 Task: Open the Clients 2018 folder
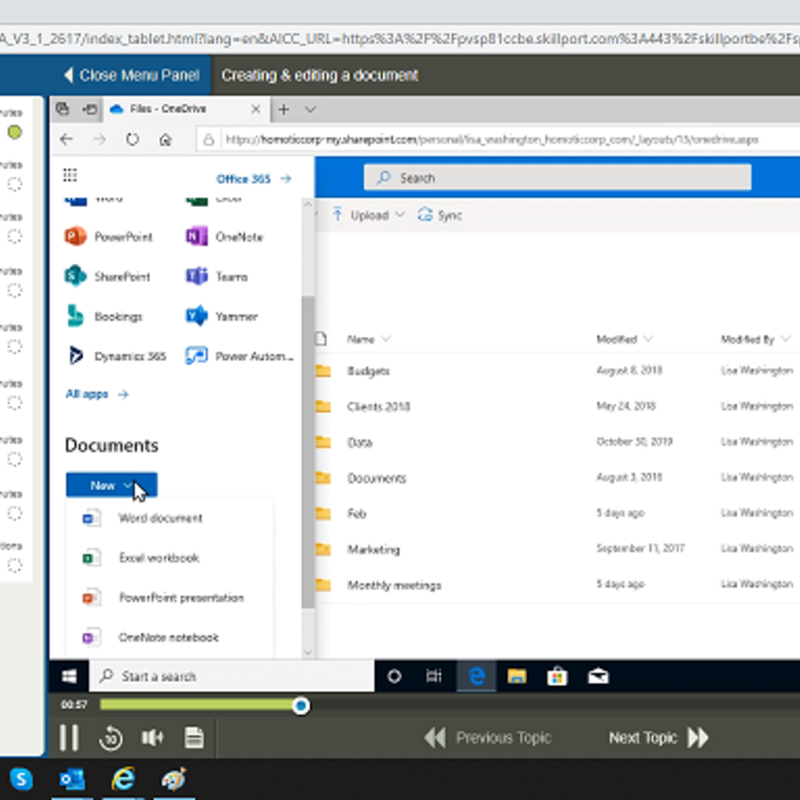coord(379,407)
